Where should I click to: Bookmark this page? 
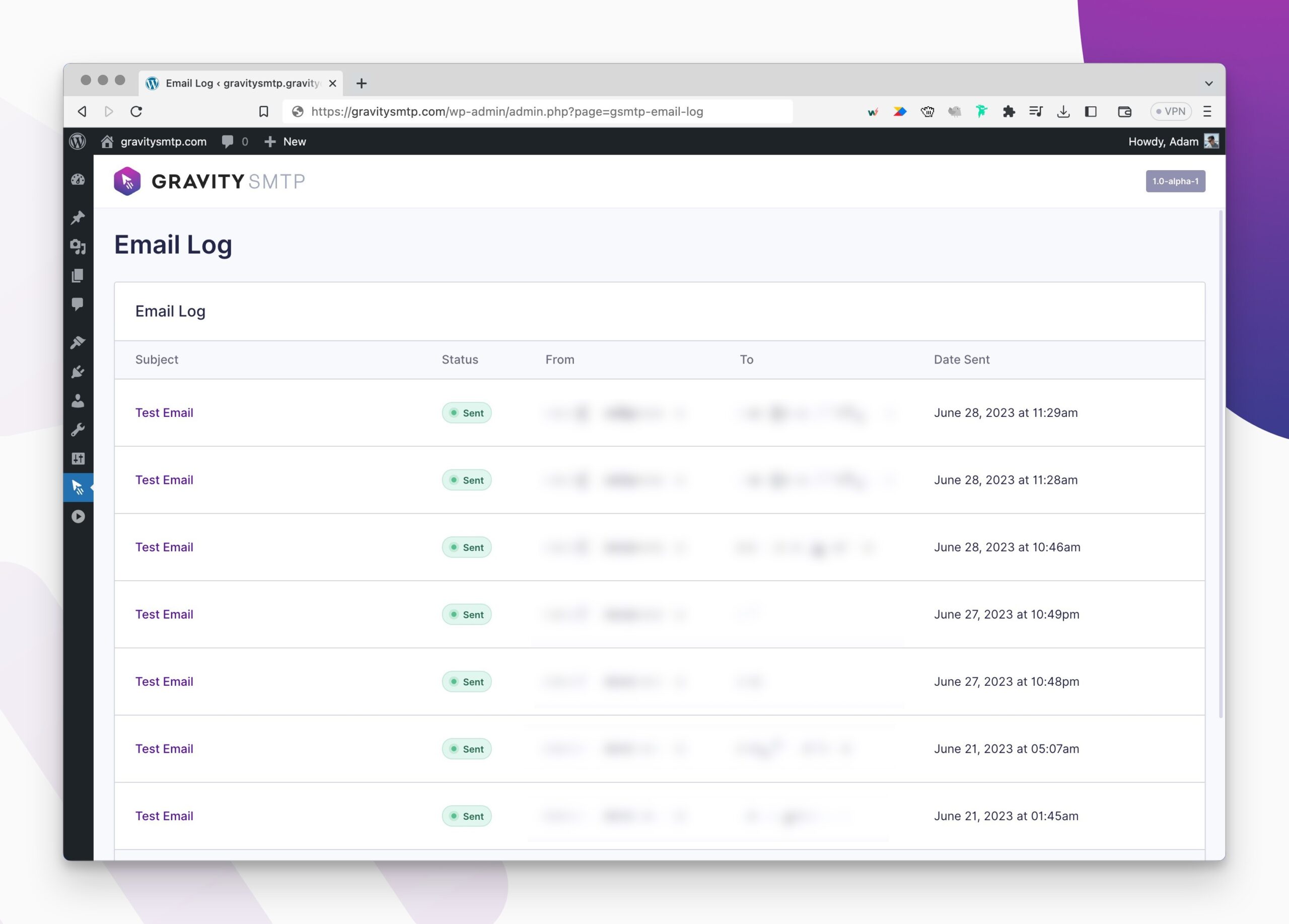click(x=264, y=111)
